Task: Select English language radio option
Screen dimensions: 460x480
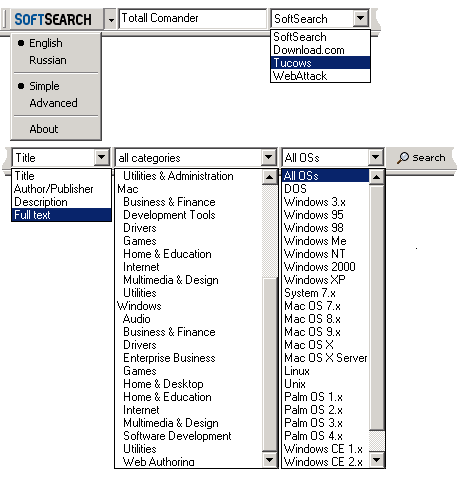Action: coord(46,43)
